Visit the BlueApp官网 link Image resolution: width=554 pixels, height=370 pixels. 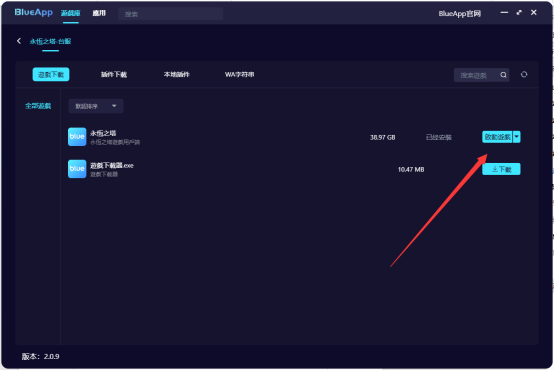[x=460, y=13]
